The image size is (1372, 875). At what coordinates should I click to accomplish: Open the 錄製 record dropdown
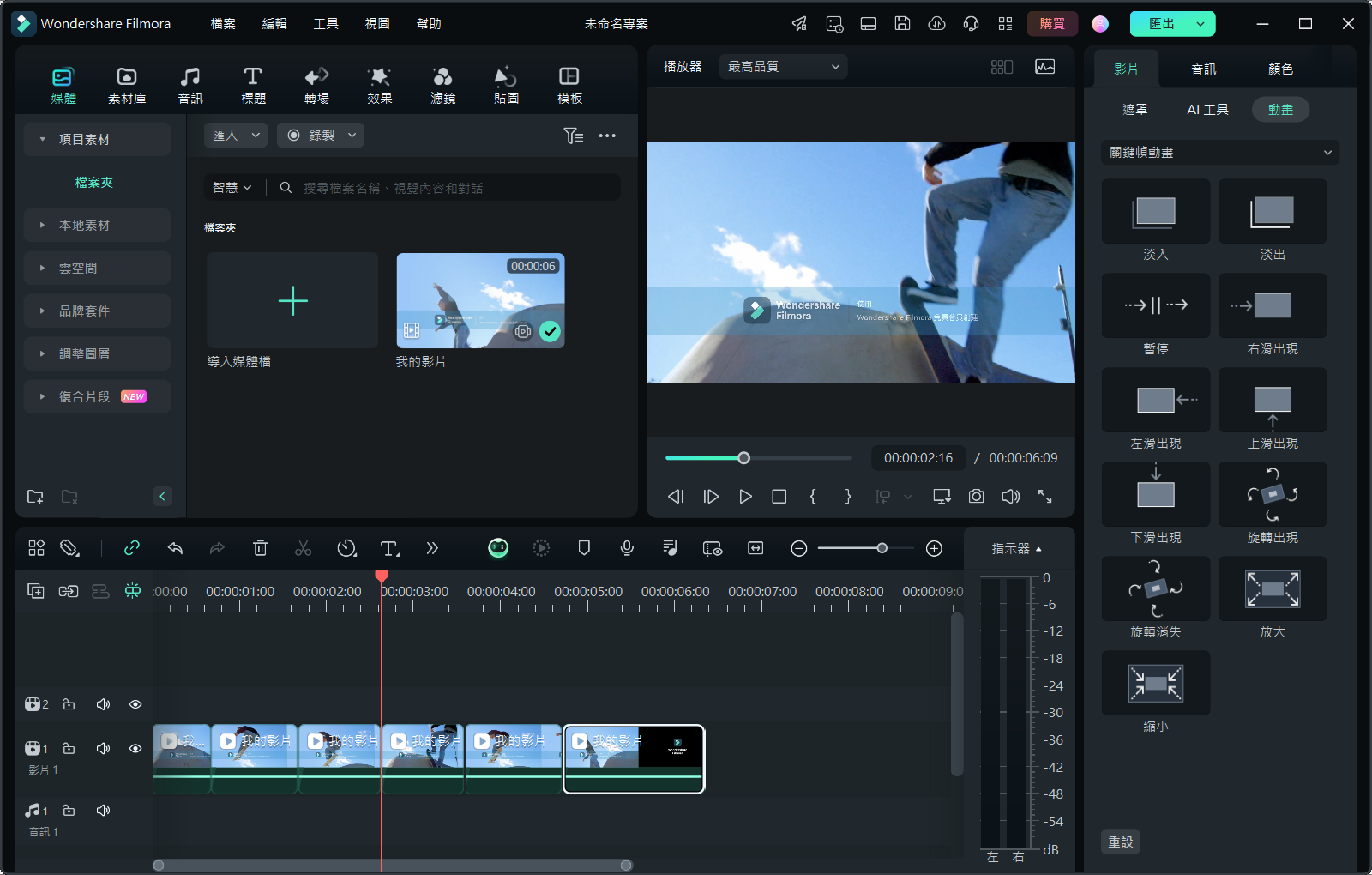coord(321,136)
